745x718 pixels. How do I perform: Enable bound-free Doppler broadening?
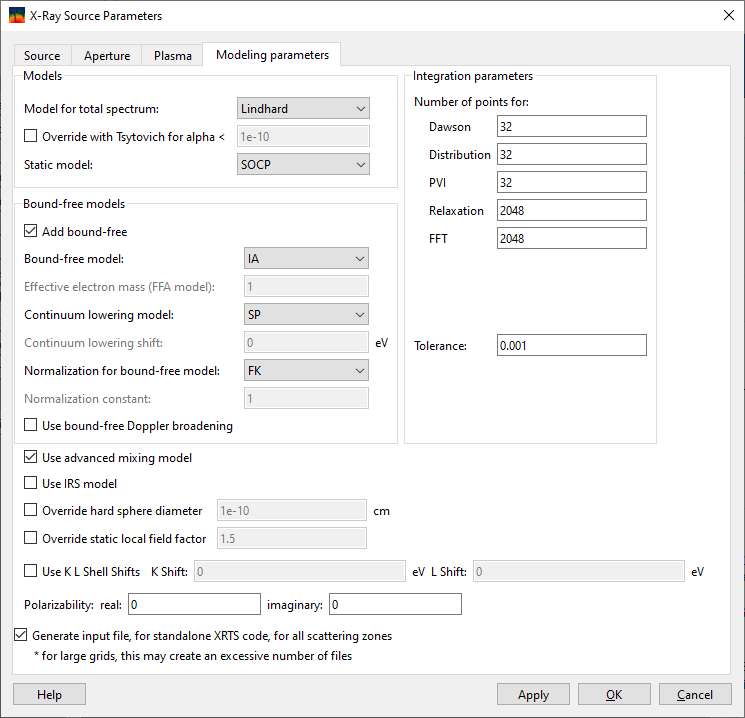click(30, 426)
